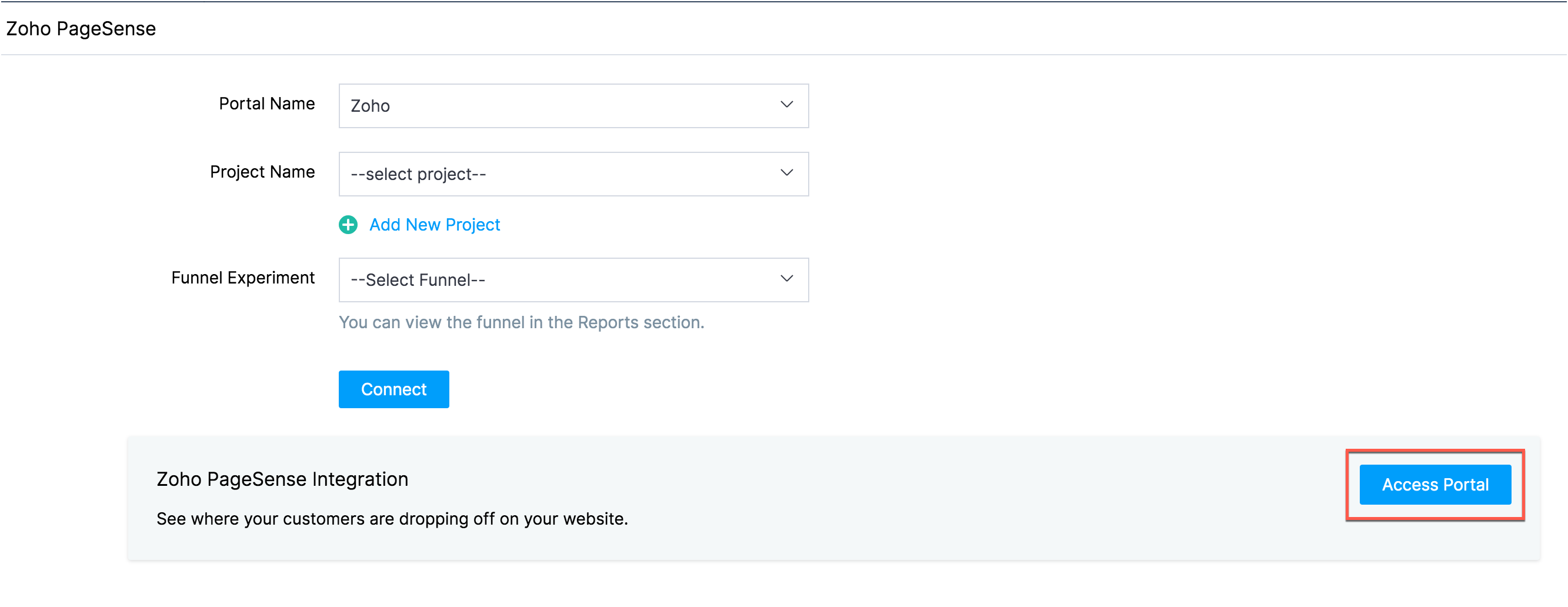Click the green plus icon
The height and width of the screenshot is (607, 1568).
[348, 225]
